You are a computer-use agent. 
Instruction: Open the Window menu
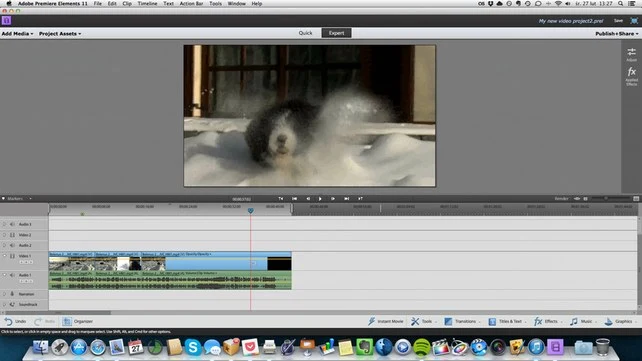point(237,3)
